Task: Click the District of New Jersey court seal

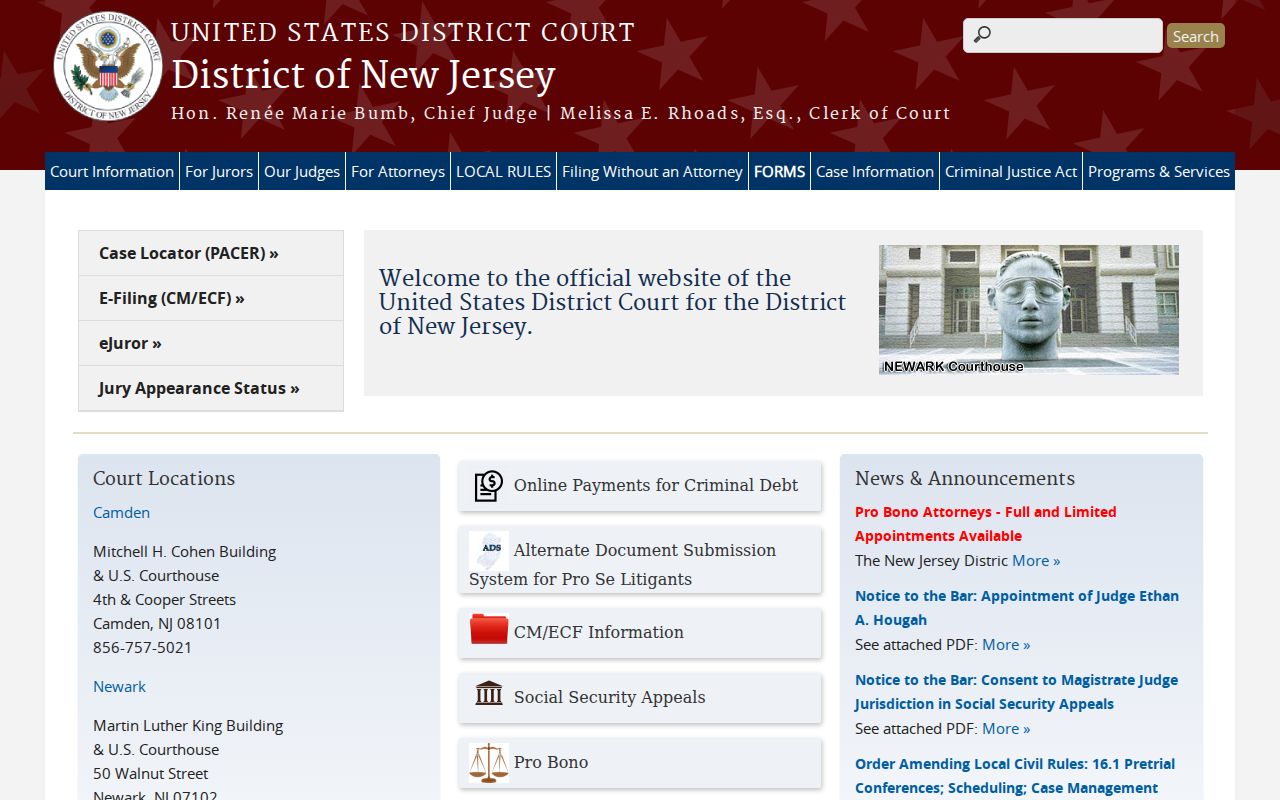Action: (x=108, y=66)
